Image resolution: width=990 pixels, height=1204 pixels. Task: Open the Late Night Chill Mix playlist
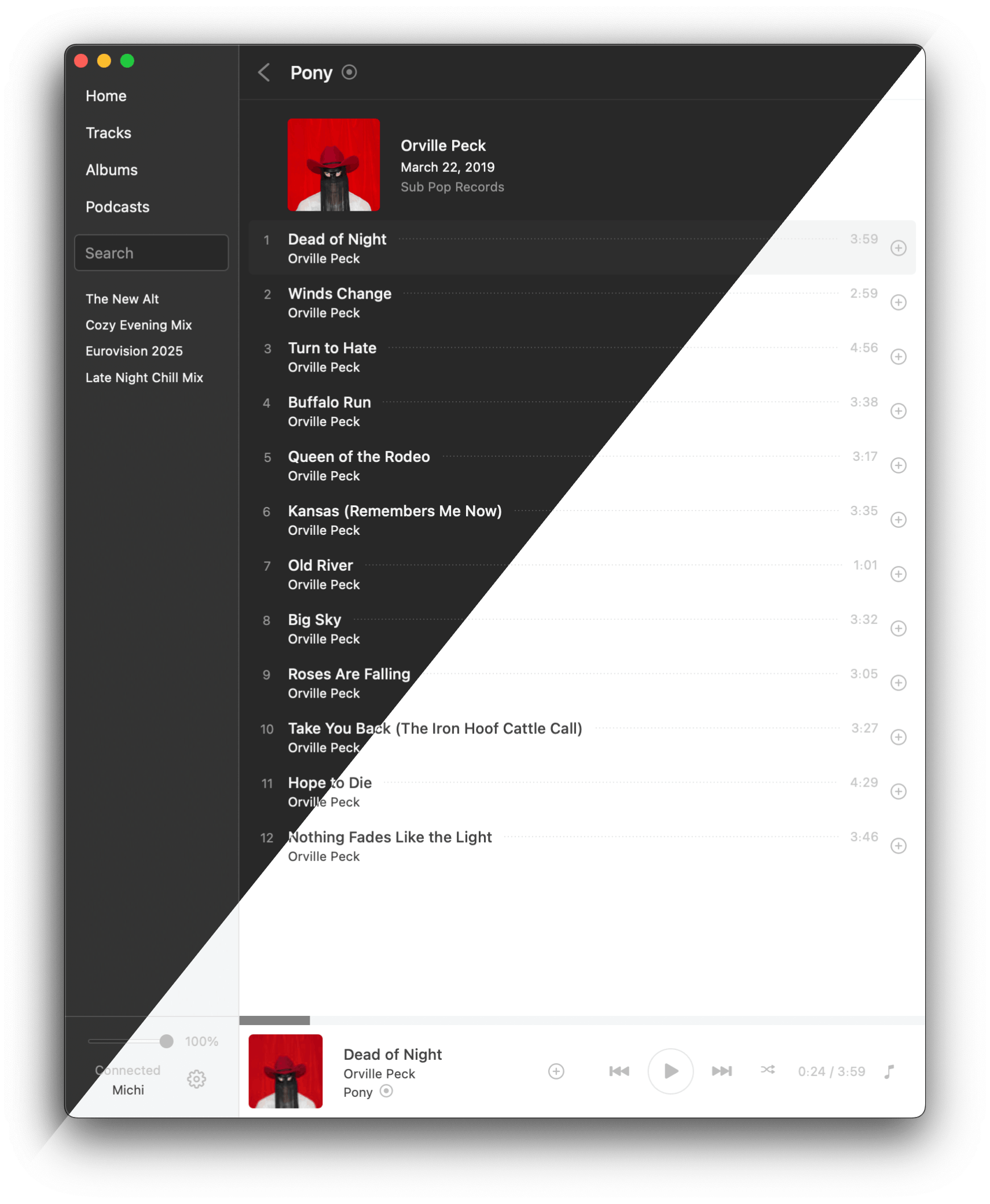pos(144,378)
